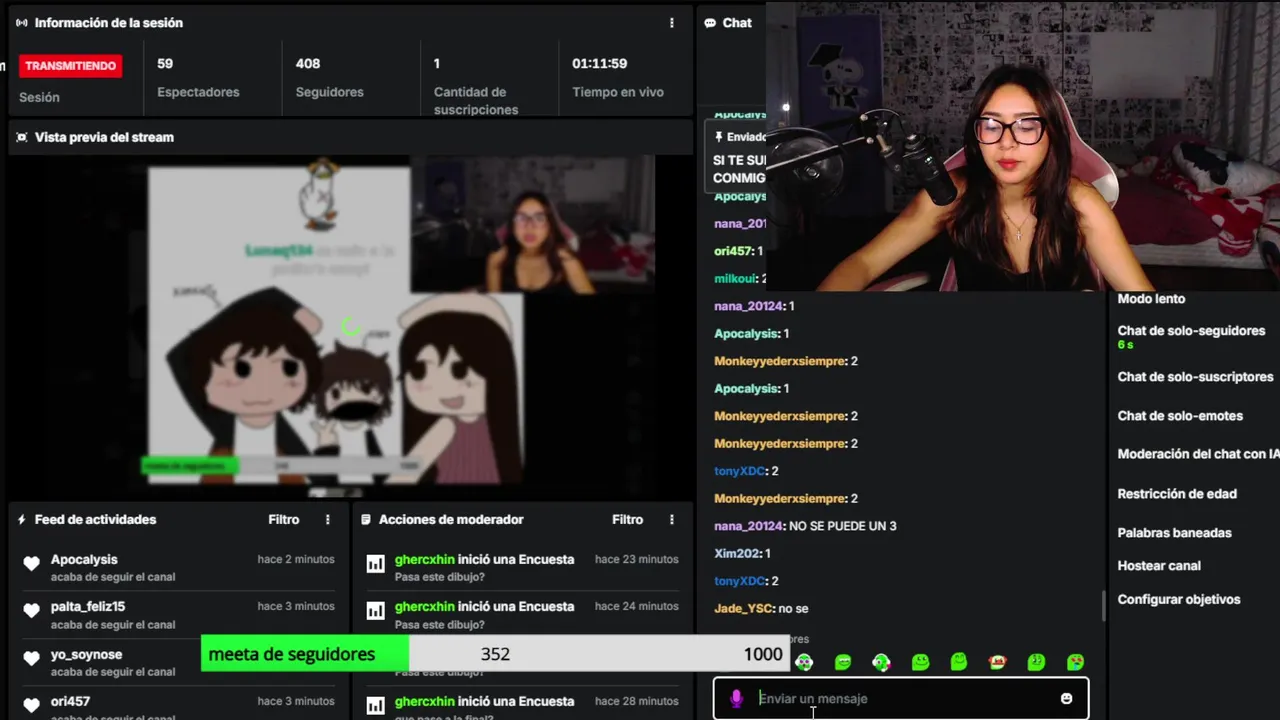This screenshot has height=720, width=1280.
Task: Filter the Acciones de moderador list
Action: click(x=628, y=520)
